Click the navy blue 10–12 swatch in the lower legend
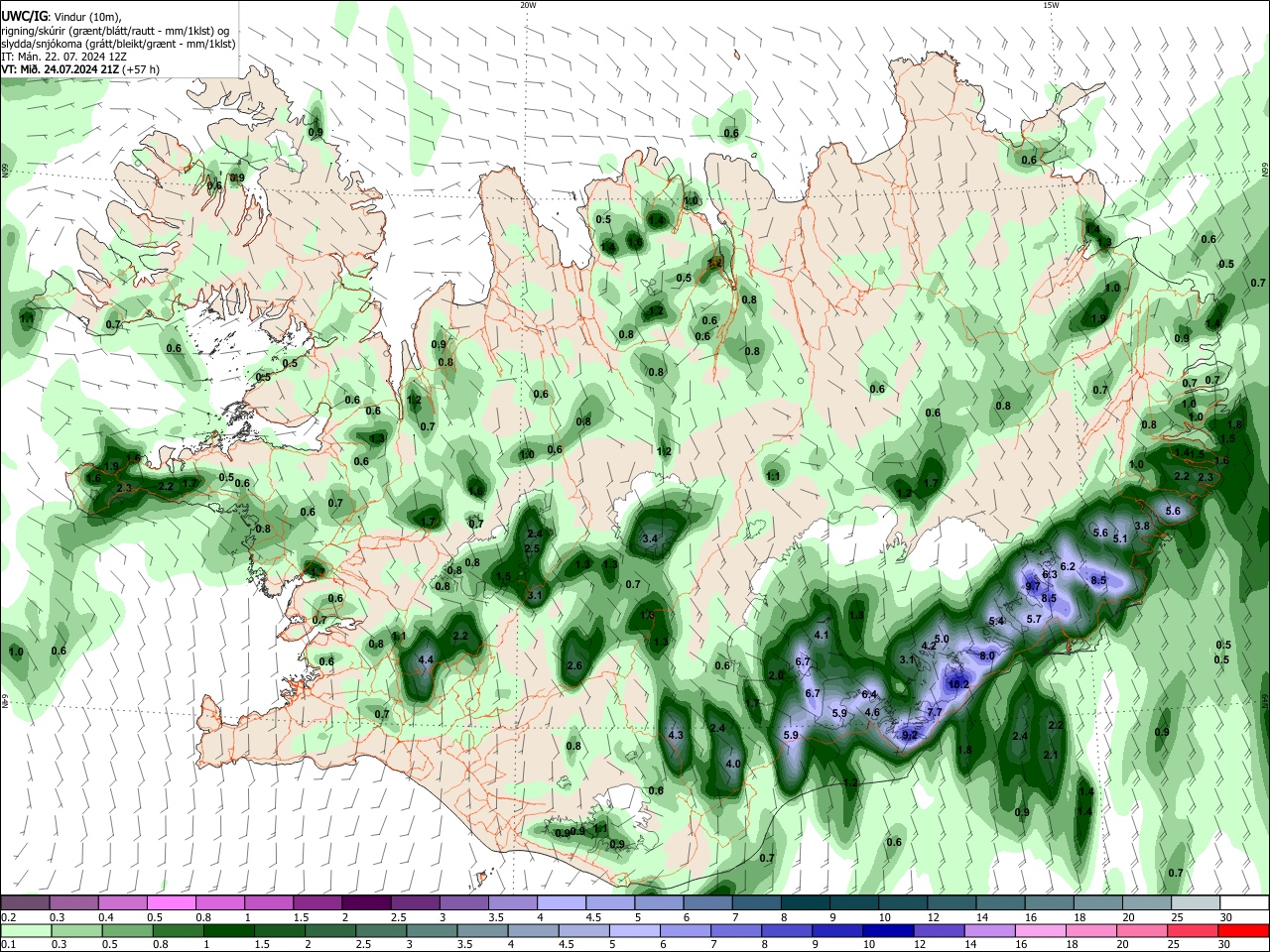Viewport: 1270px width, 952px height. (886, 930)
